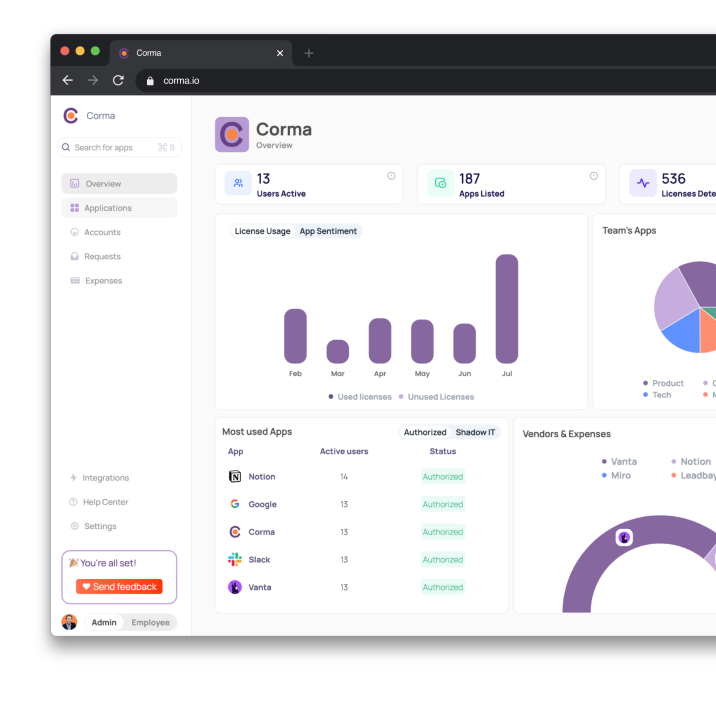Switch Most used Apps to Shadow IT
Screen dimensions: 716x707
(x=475, y=432)
